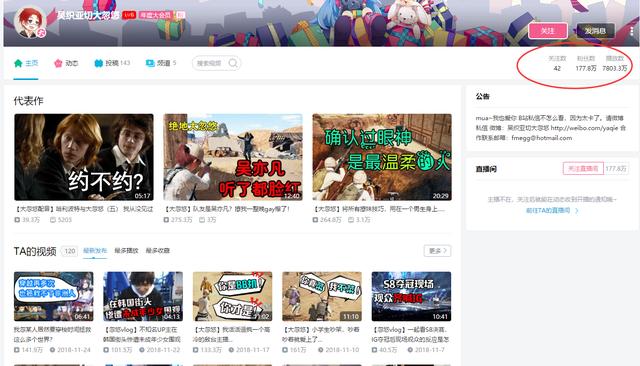
Task: Open the 你是BB机 video thumbnail
Action: [x=232, y=297]
